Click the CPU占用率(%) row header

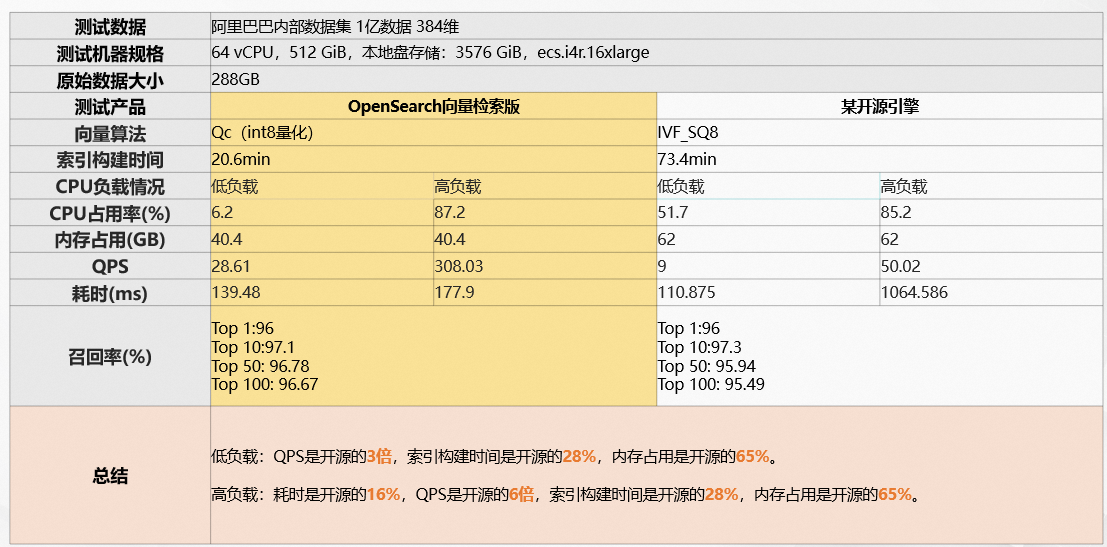pyautogui.click(x=110, y=213)
